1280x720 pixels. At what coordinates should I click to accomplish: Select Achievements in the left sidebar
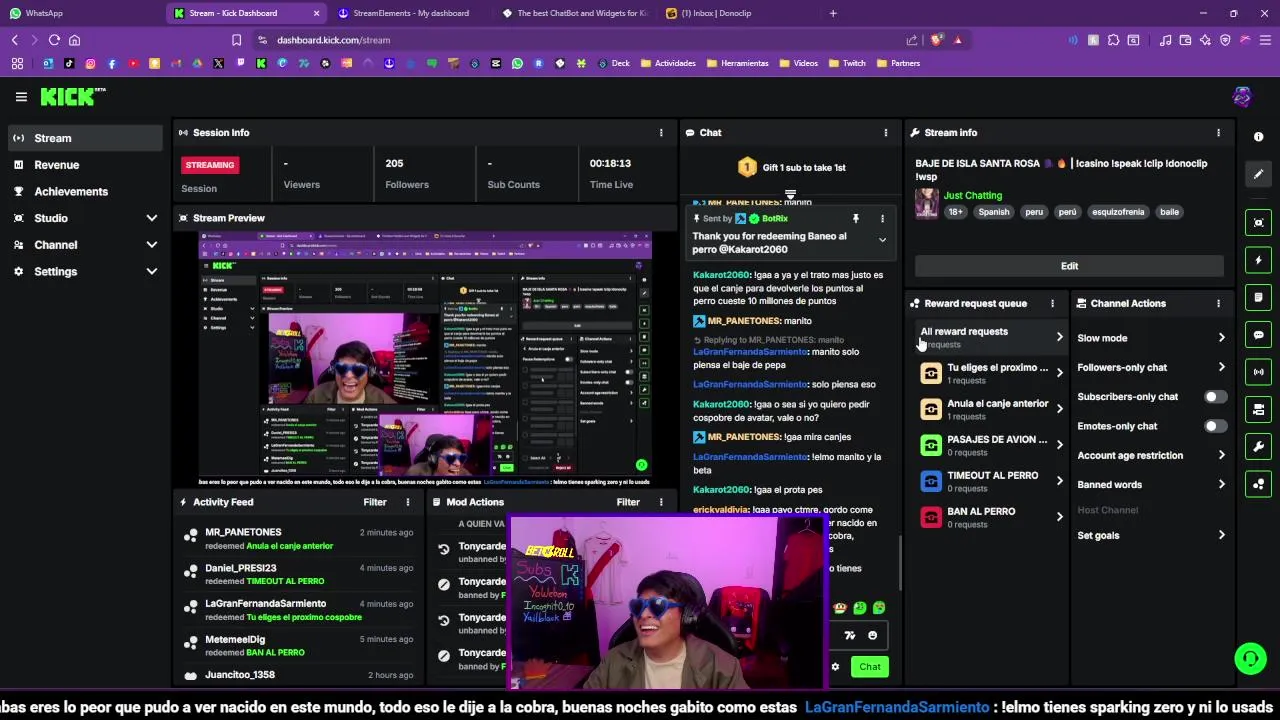(x=85, y=191)
